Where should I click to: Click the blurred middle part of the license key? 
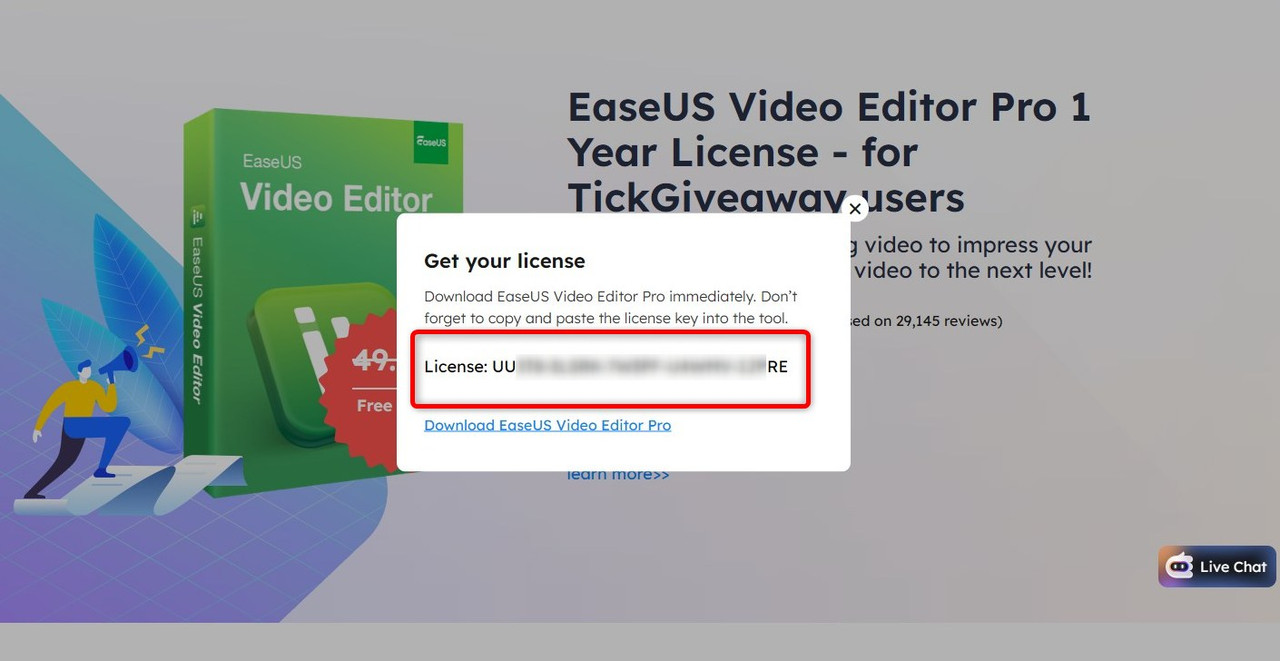point(641,366)
